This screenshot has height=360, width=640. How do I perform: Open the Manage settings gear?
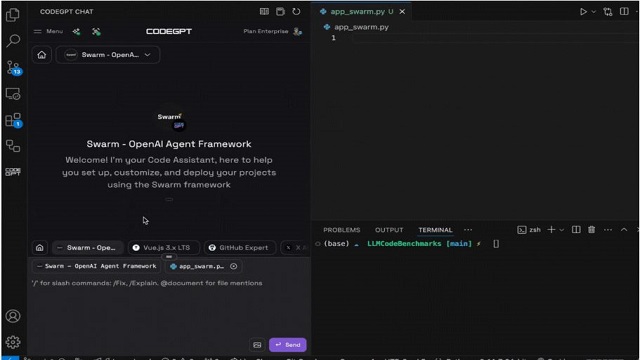click(13, 342)
